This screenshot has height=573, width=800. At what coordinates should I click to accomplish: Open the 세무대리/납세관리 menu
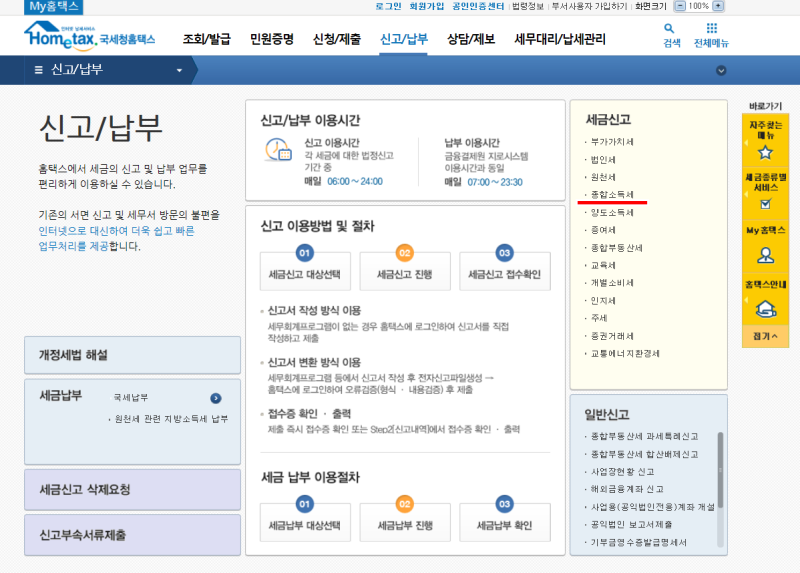pyautogui.click(x=560, y=39)
